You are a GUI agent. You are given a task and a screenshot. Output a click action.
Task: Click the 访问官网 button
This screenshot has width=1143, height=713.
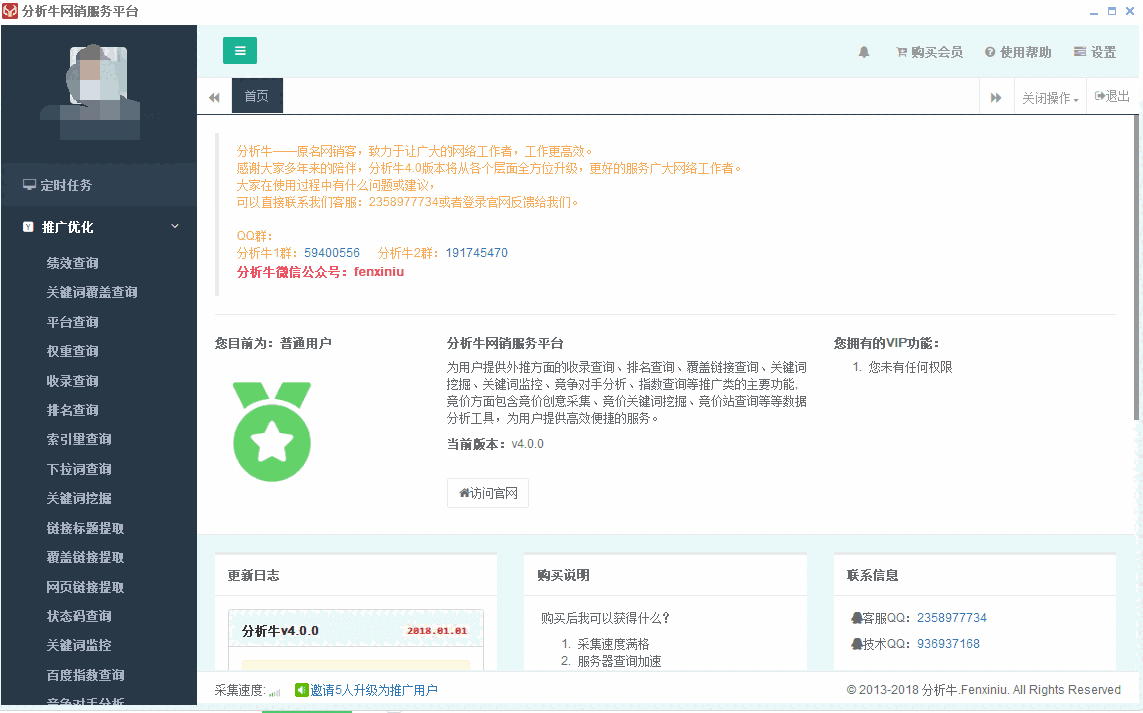tap(487, 493)
